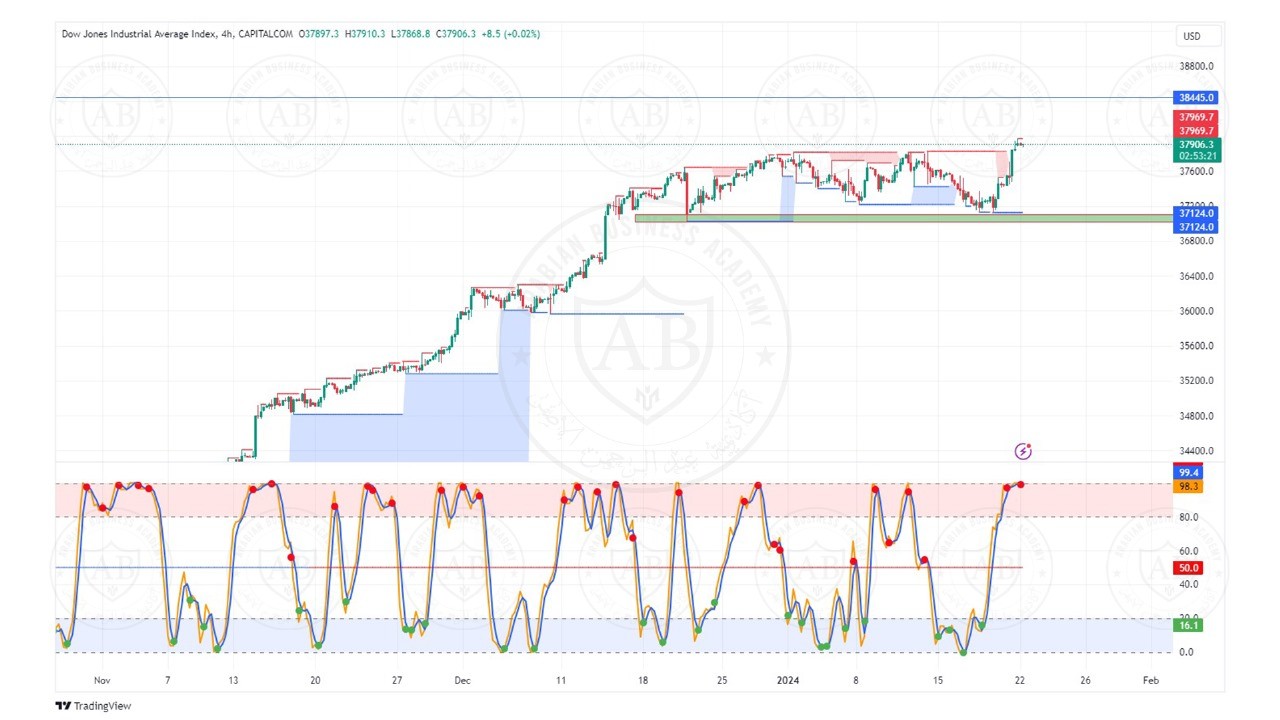Select the green current price label 37906.3
The image size is (1280, 720).
[x=1196, y=144]
